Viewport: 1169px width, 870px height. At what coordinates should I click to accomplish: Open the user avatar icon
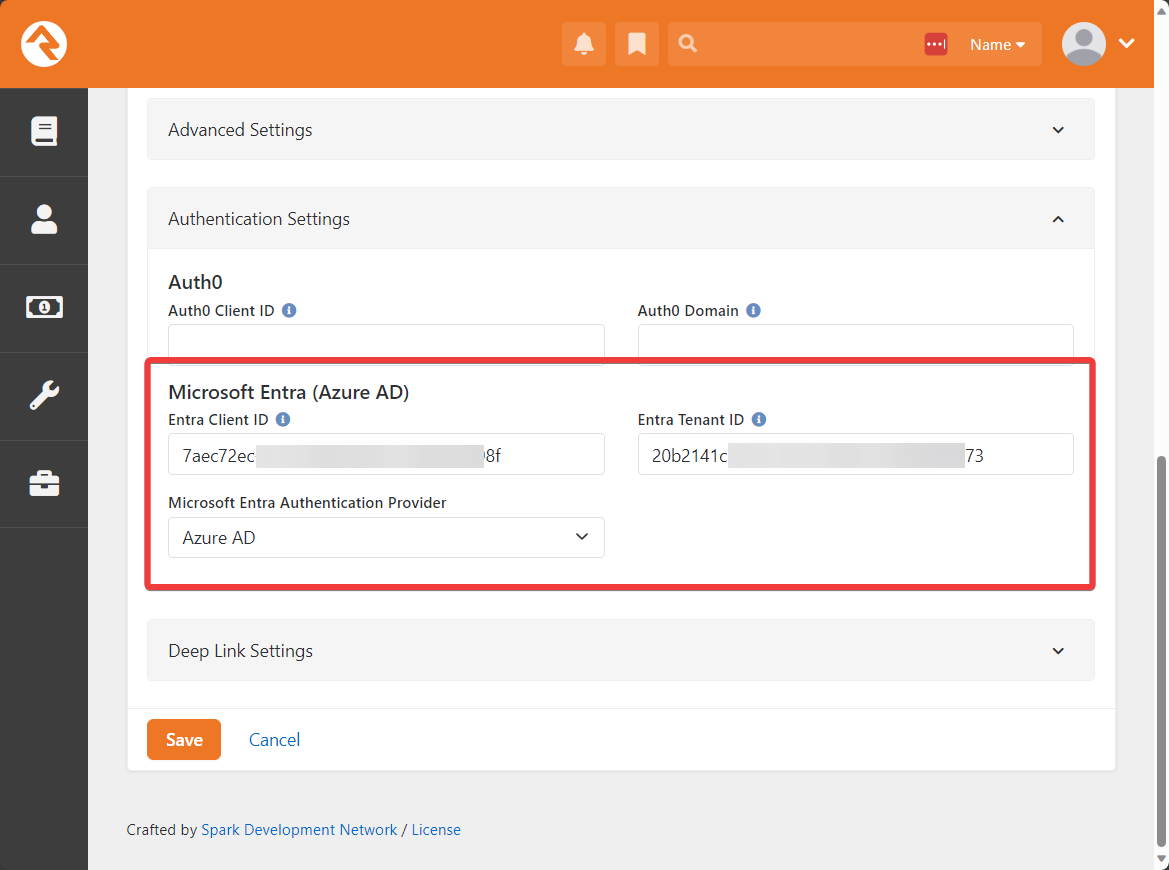tap(1083, 44)
